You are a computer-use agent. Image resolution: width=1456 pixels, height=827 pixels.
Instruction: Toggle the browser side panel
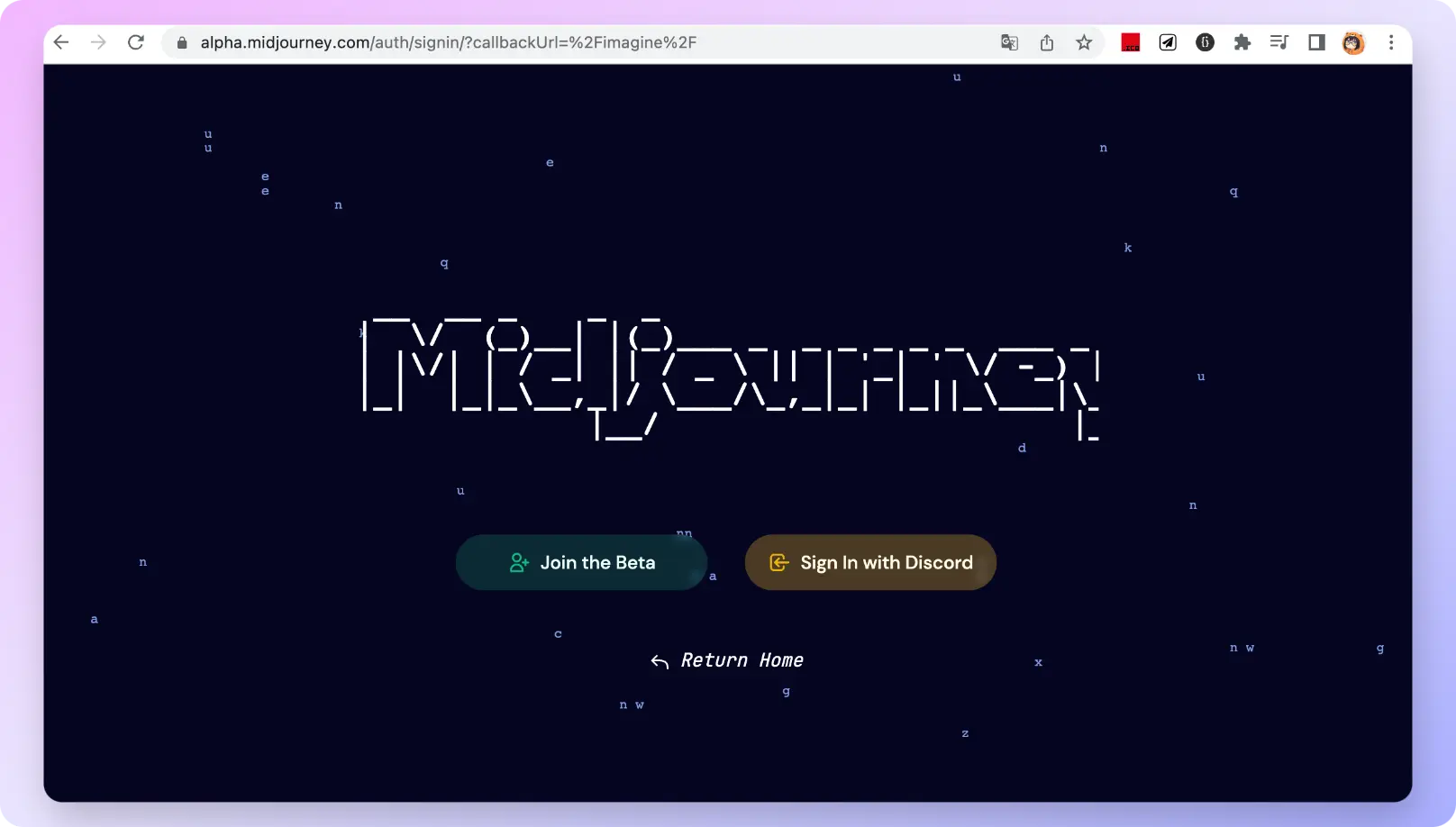(1316, 42)
